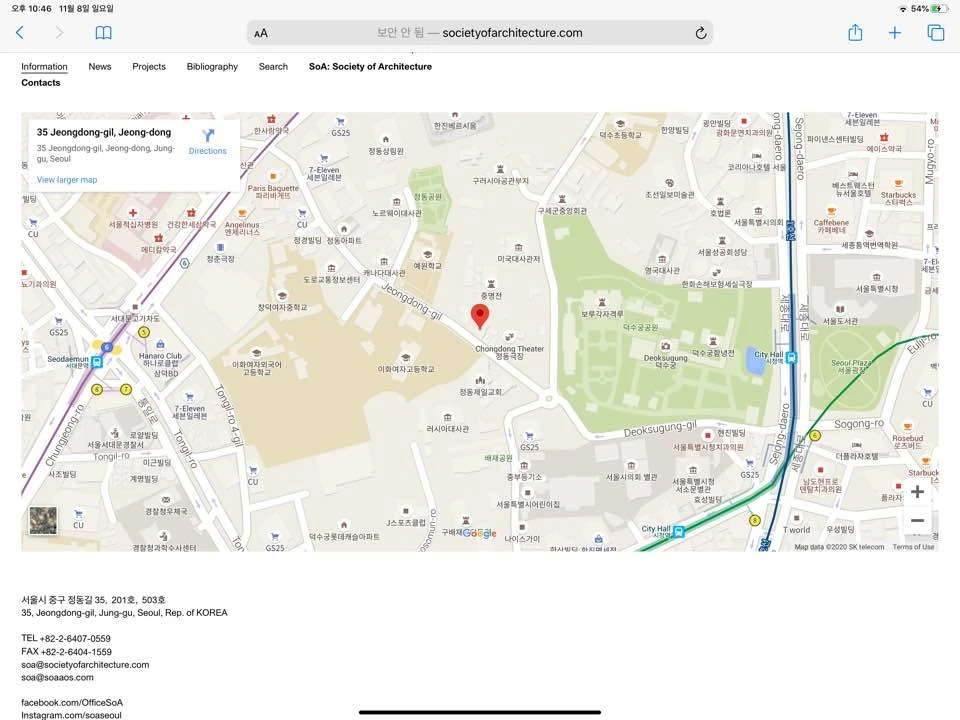Tap the Wi-Fi status icon
The height and width of the screenshot is (720, 960).
(902, 9)
